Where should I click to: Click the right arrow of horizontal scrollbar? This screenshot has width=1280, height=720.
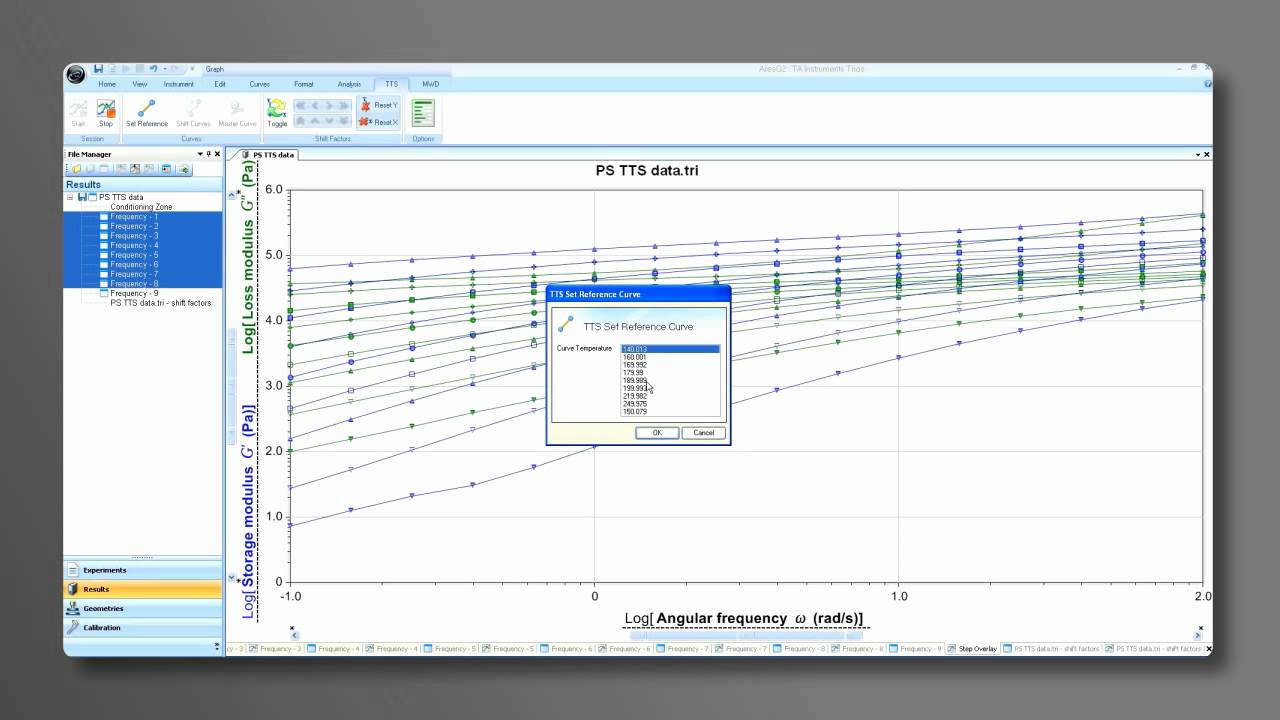tap(1198, 635)
